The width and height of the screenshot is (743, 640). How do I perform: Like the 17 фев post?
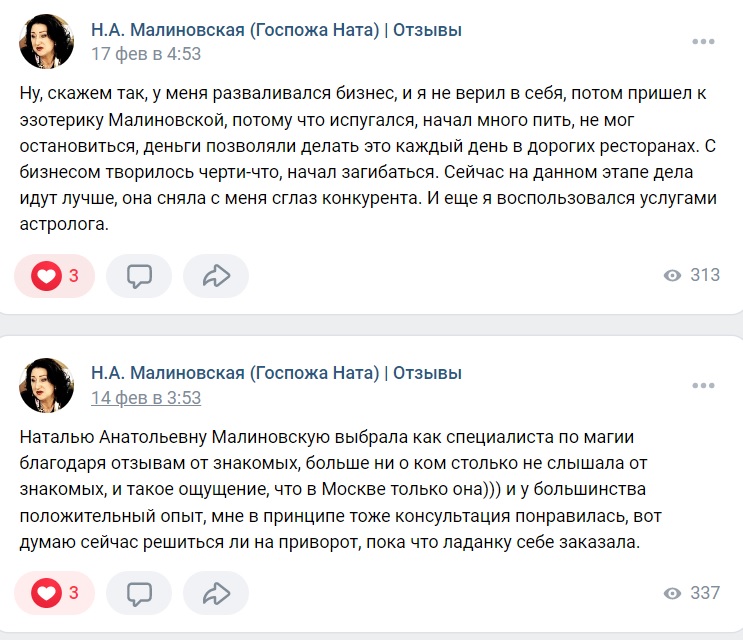(x=54, y=276)
